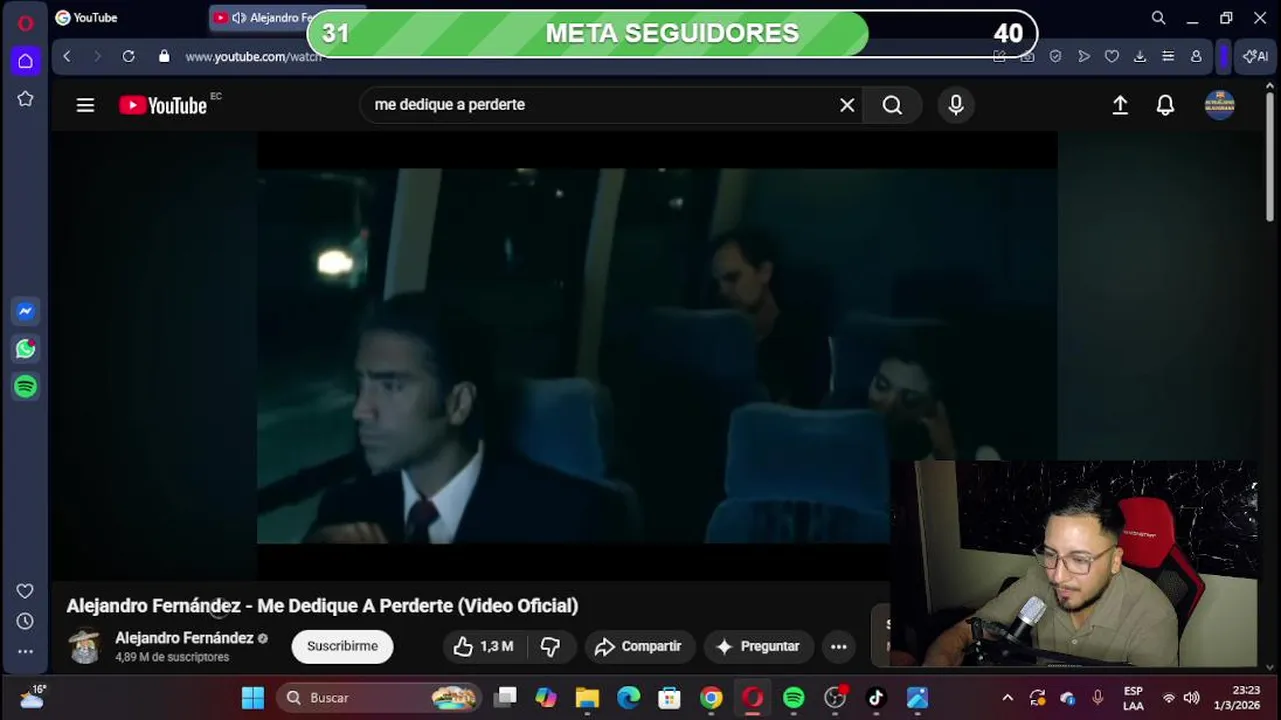Start voice search with microphone
Viewport: 1281px width, 720px height.
pos(956,105)
